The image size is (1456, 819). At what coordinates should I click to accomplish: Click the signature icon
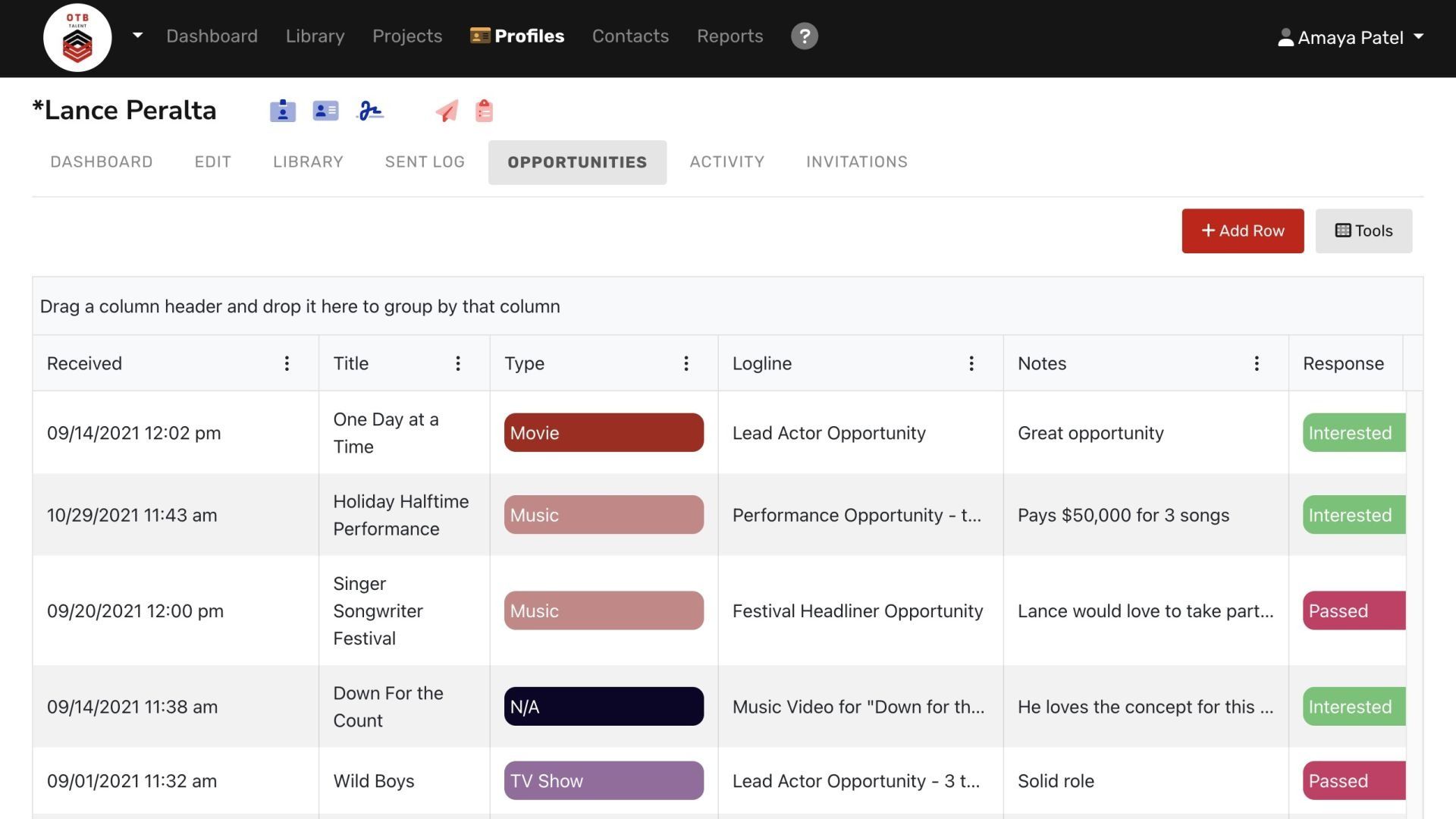370,111
